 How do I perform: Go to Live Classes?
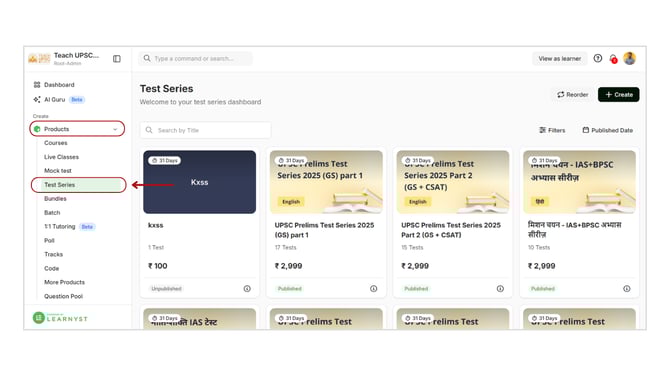(62, 157)
